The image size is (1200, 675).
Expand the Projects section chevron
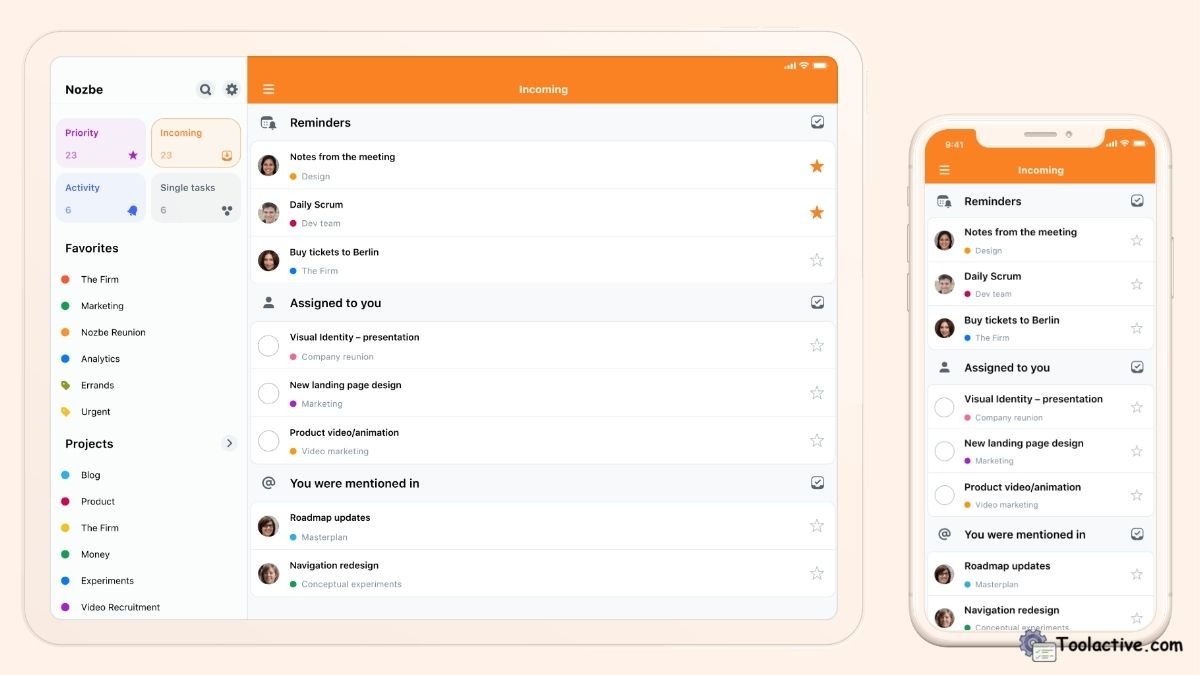[x=229, y=444]
